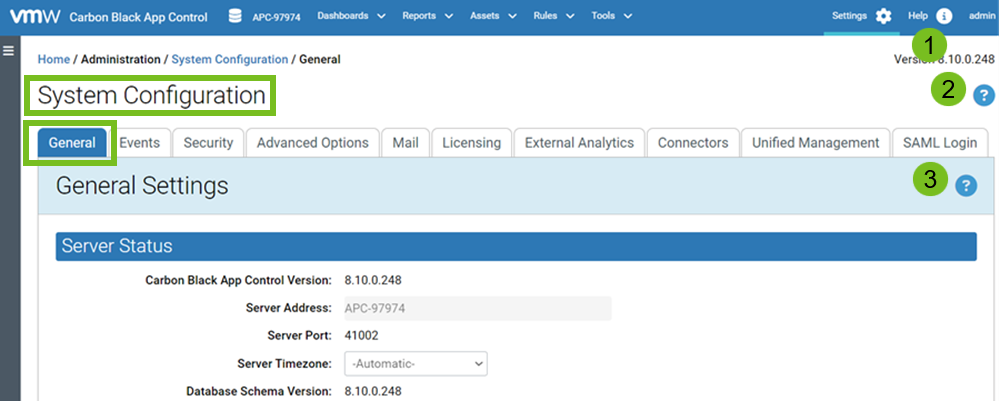The image size is (1000, 401).
Task: Open the External Analytics tab
Action: 579,143
